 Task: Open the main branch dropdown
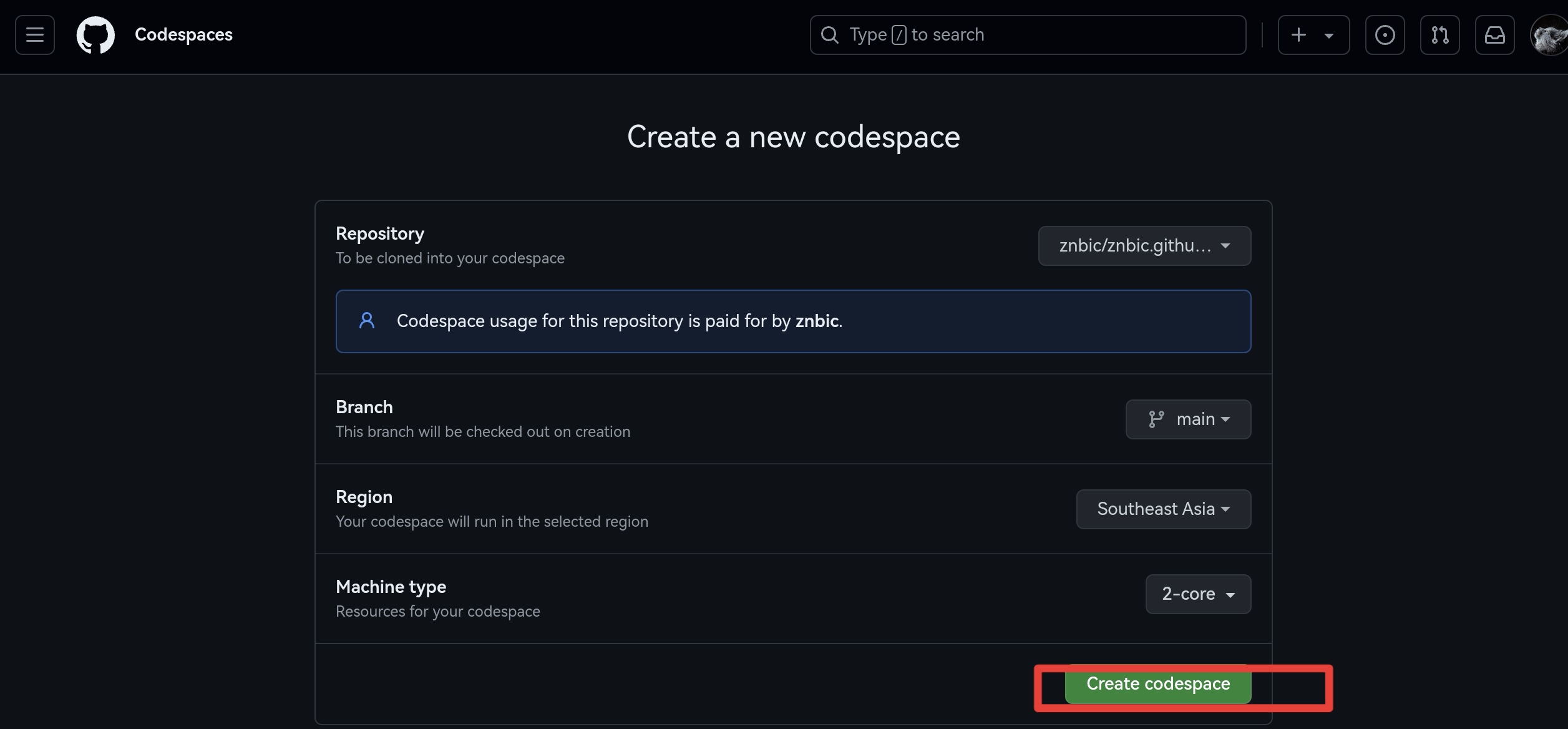[1188, 419]
